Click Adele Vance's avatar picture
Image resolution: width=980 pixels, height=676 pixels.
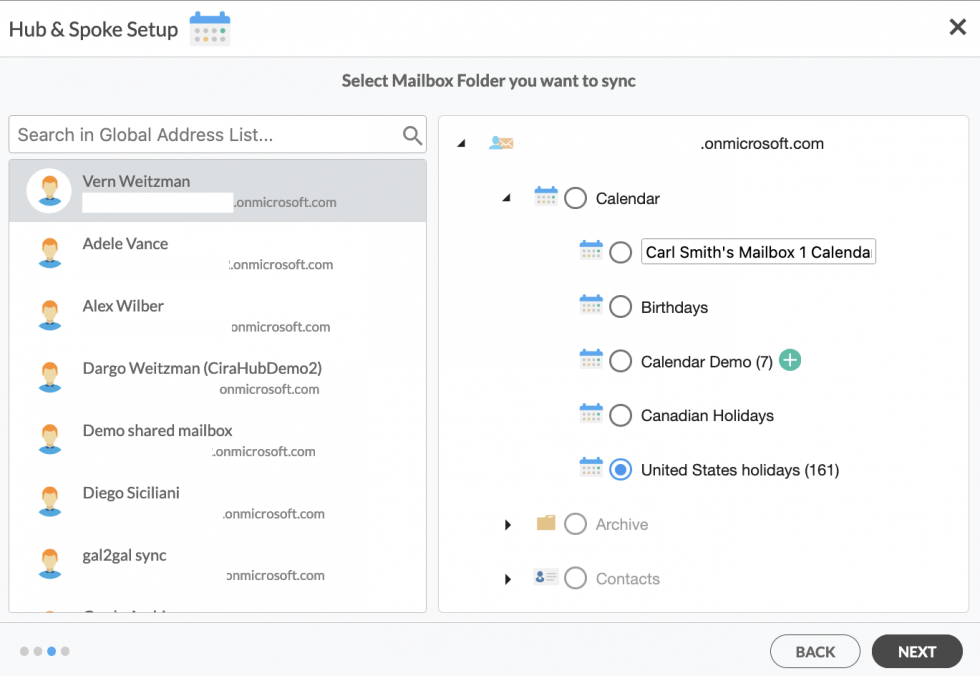50,253
